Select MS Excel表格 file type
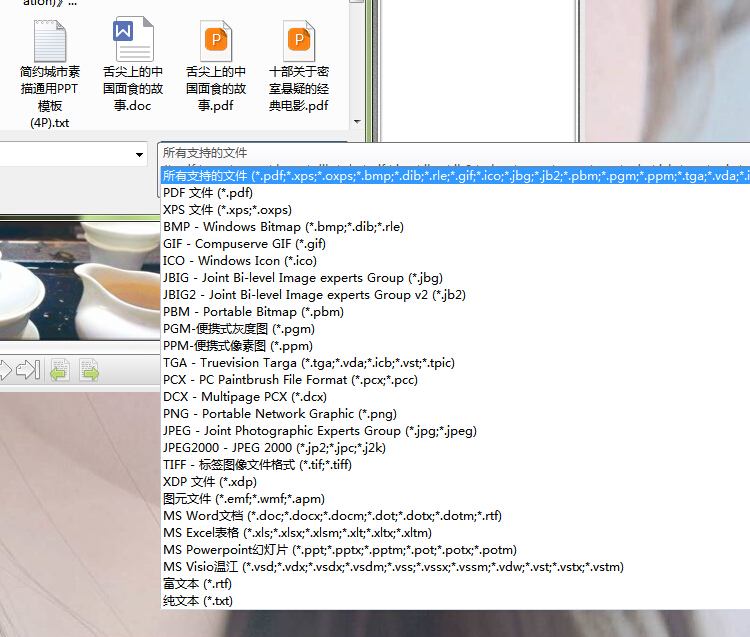 click(x=455, y=533)
